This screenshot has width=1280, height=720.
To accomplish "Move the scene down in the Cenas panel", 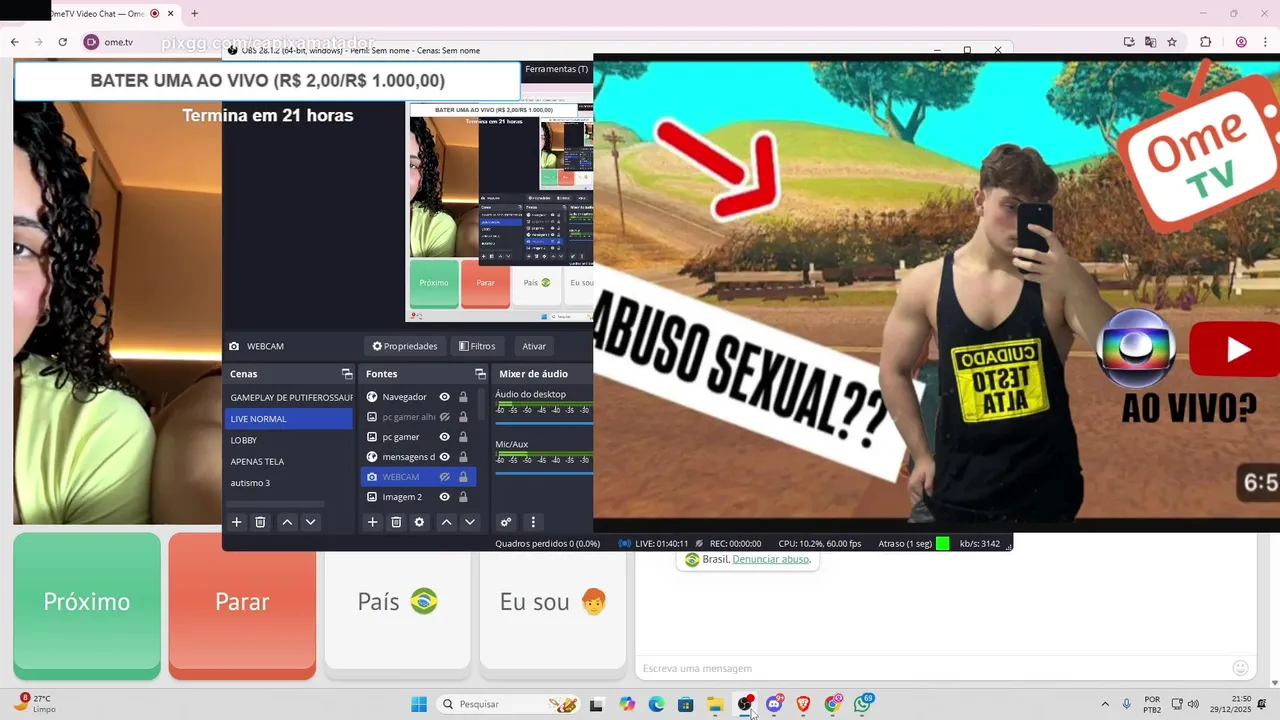I will click(310, 522).
